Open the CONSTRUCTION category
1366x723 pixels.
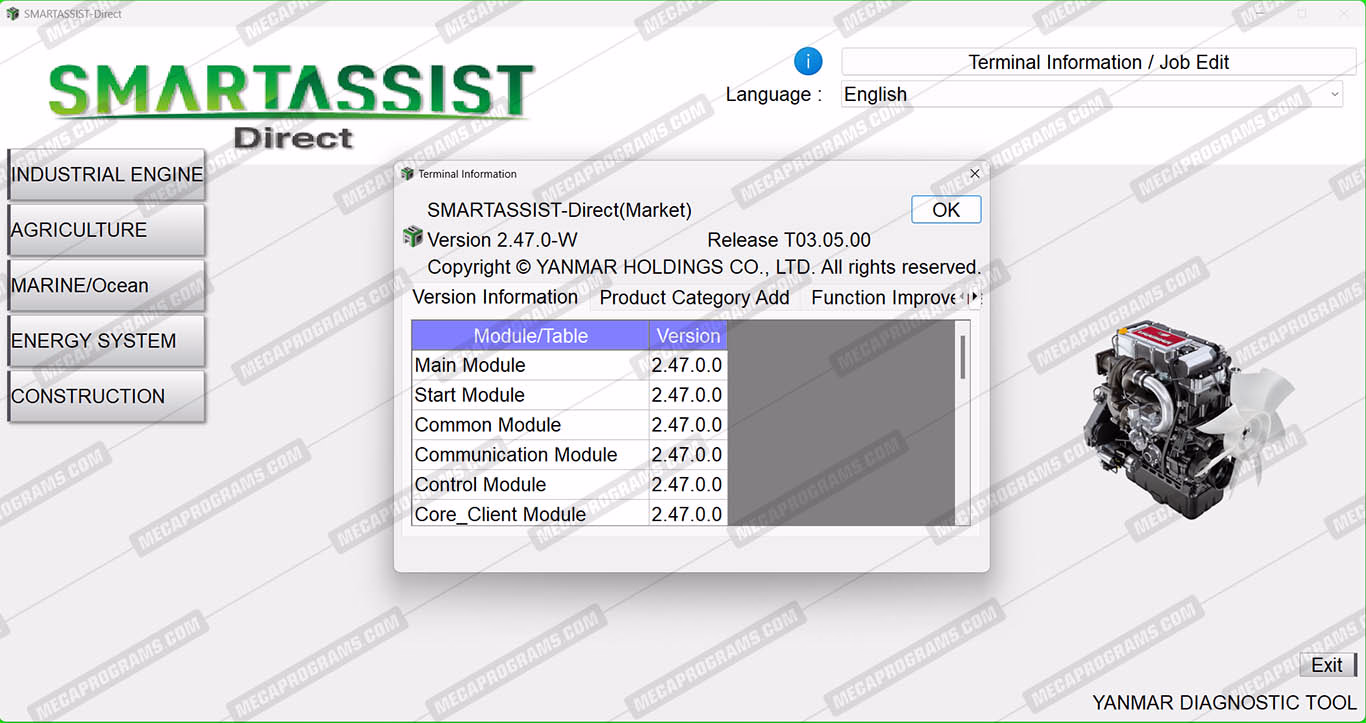pos(106,397)
